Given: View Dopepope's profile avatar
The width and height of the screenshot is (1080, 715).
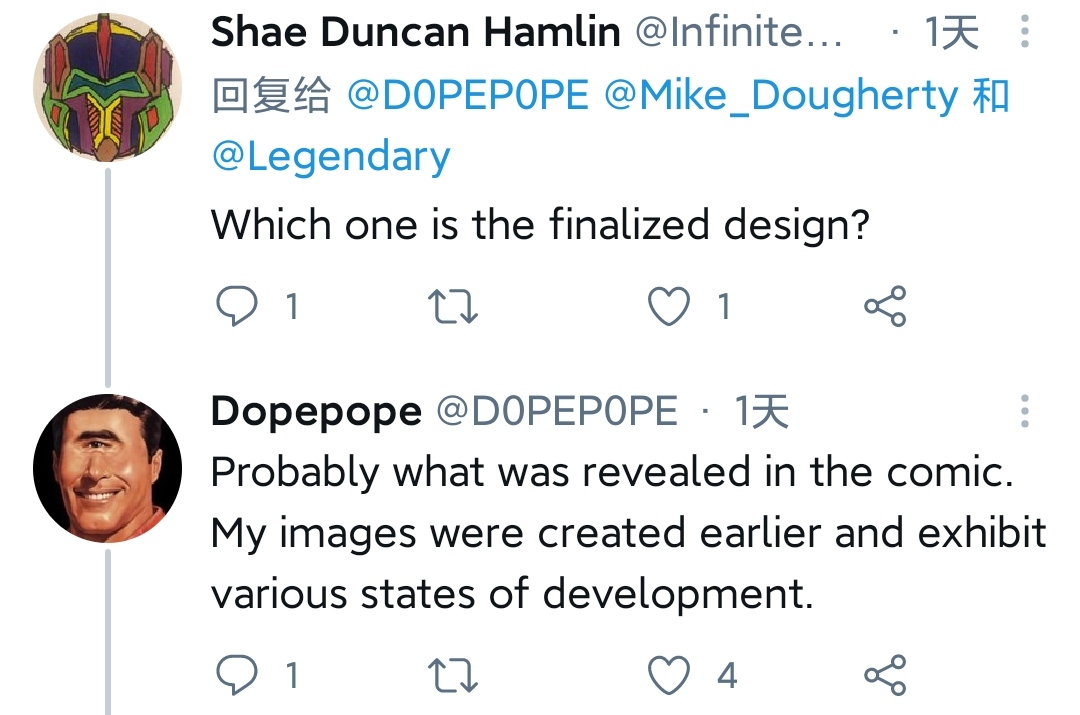Looking at the screenshot, I should click(x=107, y=468).
